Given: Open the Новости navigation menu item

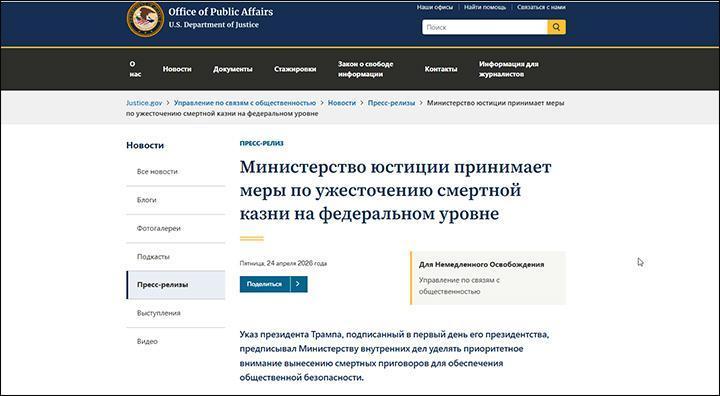Looking at the screenshot, I should click(x=177, y=69).
